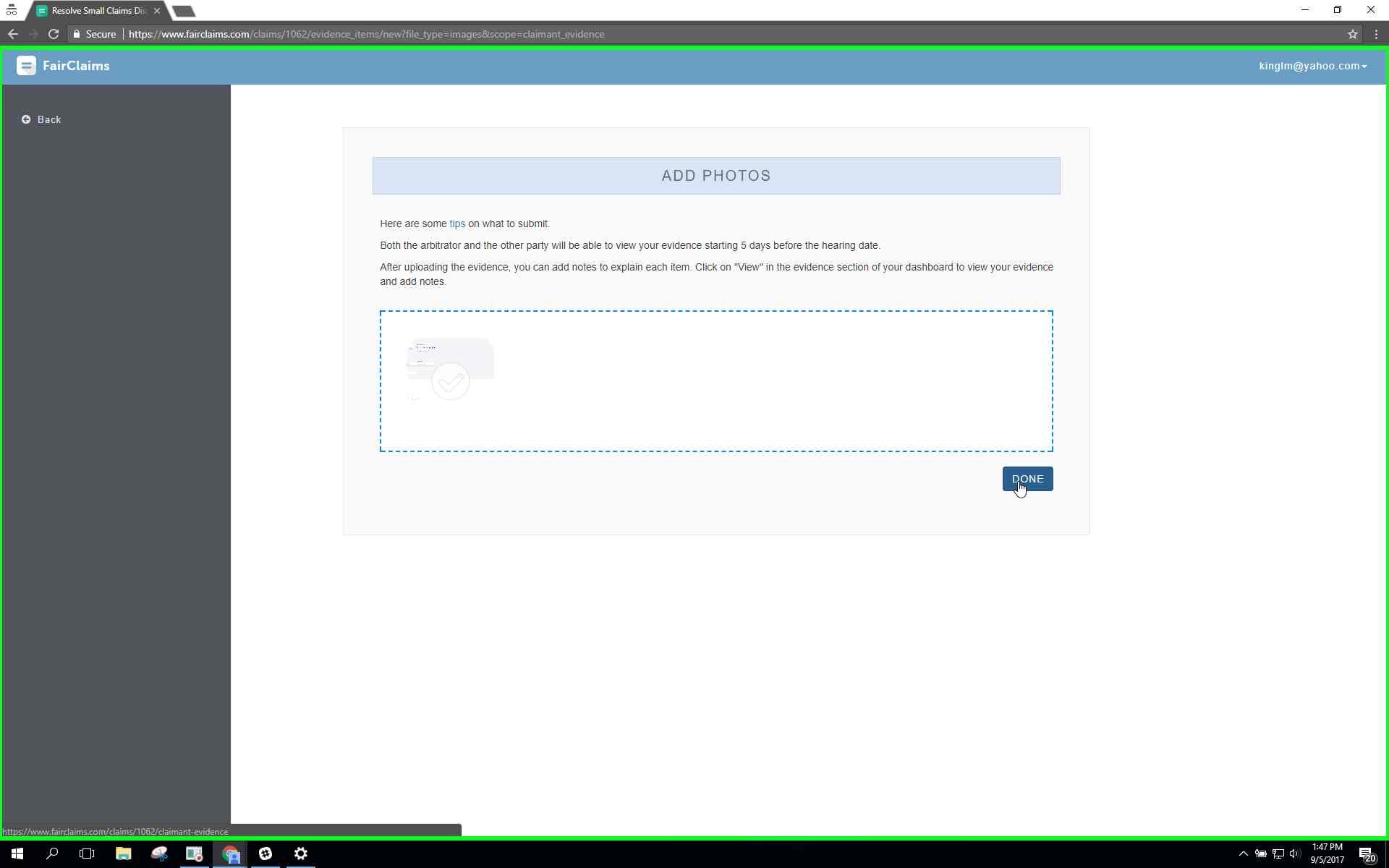The width and height of the screenshot is (1389, 868).
Task: Open Task View in taskbar
Action: point(87,854)
